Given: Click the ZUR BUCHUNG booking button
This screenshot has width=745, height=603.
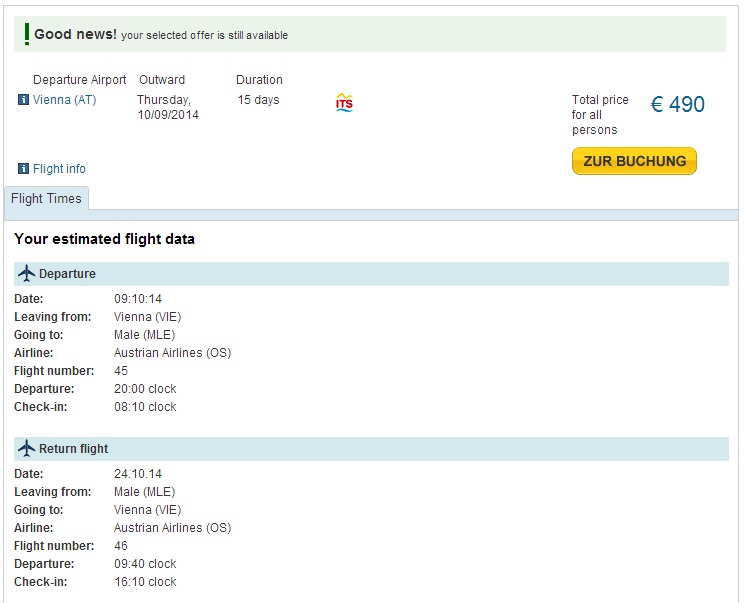Looking at the screenshot, I should point(634,161).
